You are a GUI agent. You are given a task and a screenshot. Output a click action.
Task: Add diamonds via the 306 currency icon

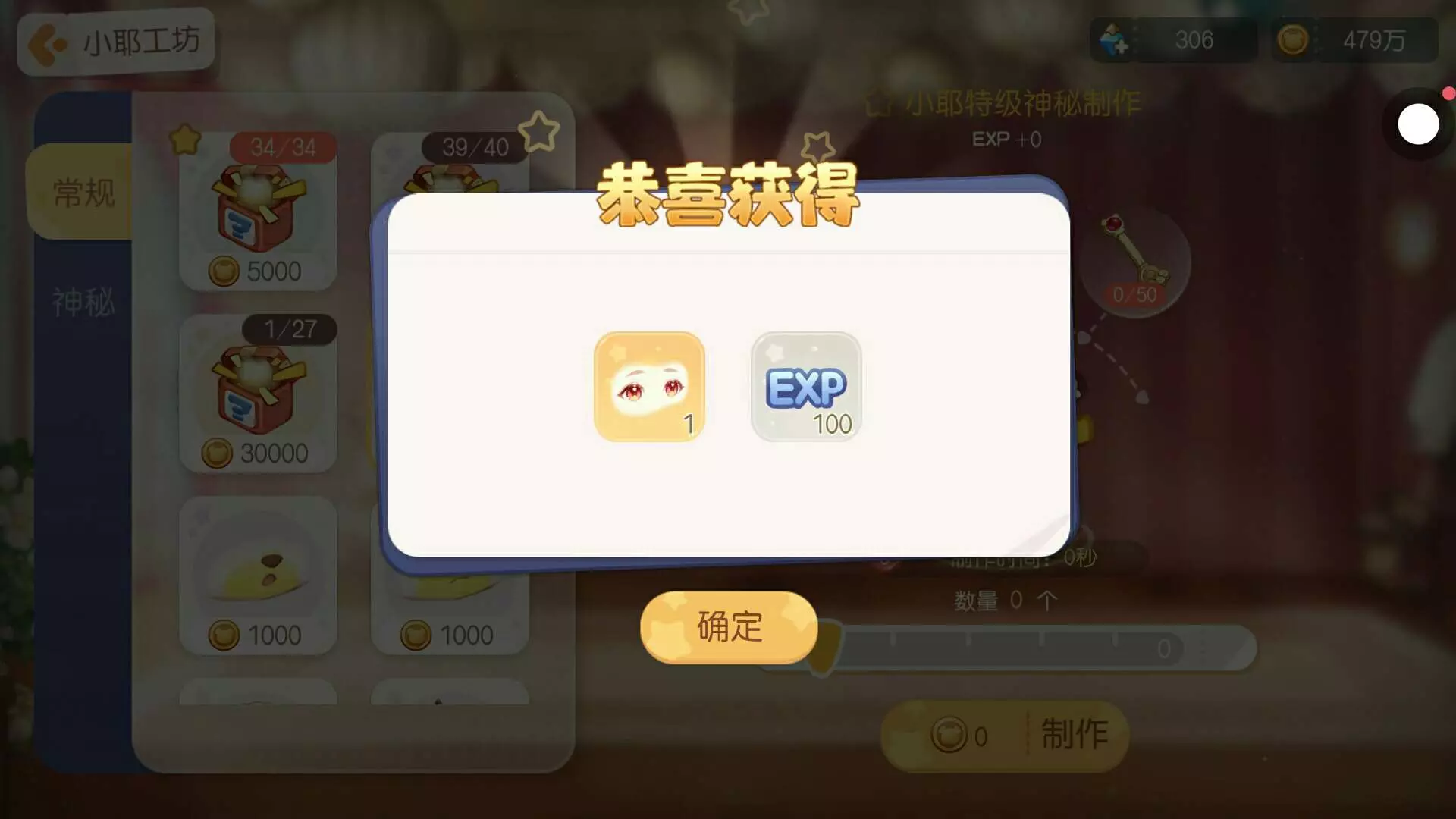[1114, 40]
